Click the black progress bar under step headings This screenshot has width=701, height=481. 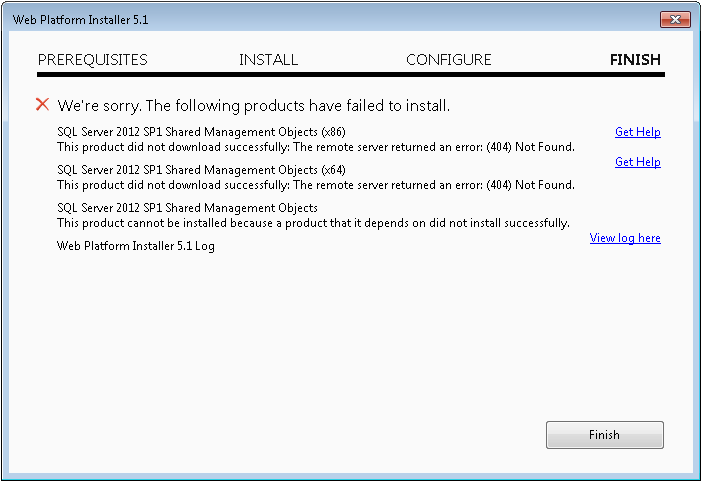coord(350,75)
